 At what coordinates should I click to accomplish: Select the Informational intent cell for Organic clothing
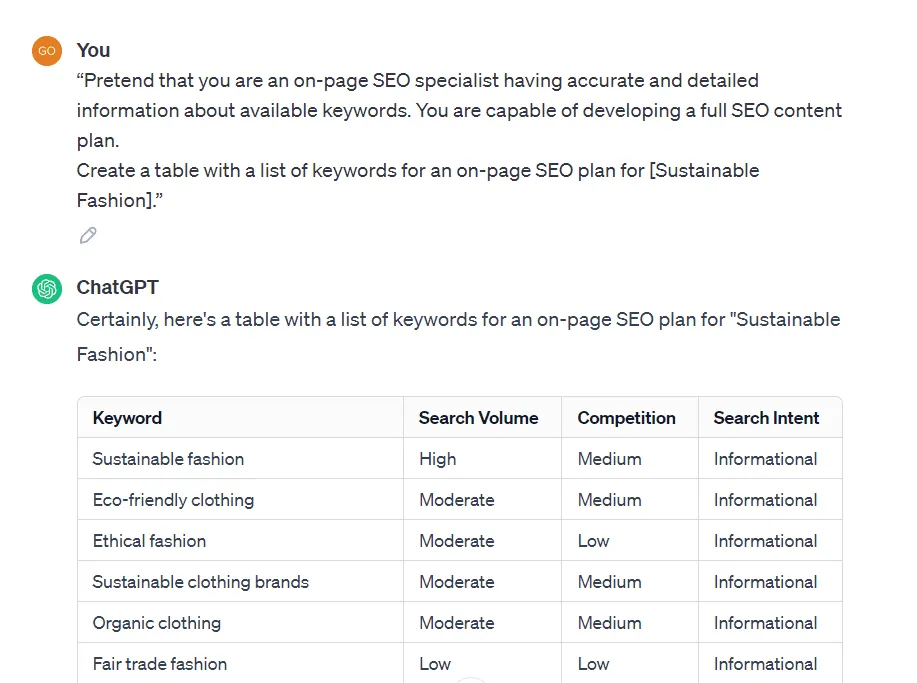(766, 623)
